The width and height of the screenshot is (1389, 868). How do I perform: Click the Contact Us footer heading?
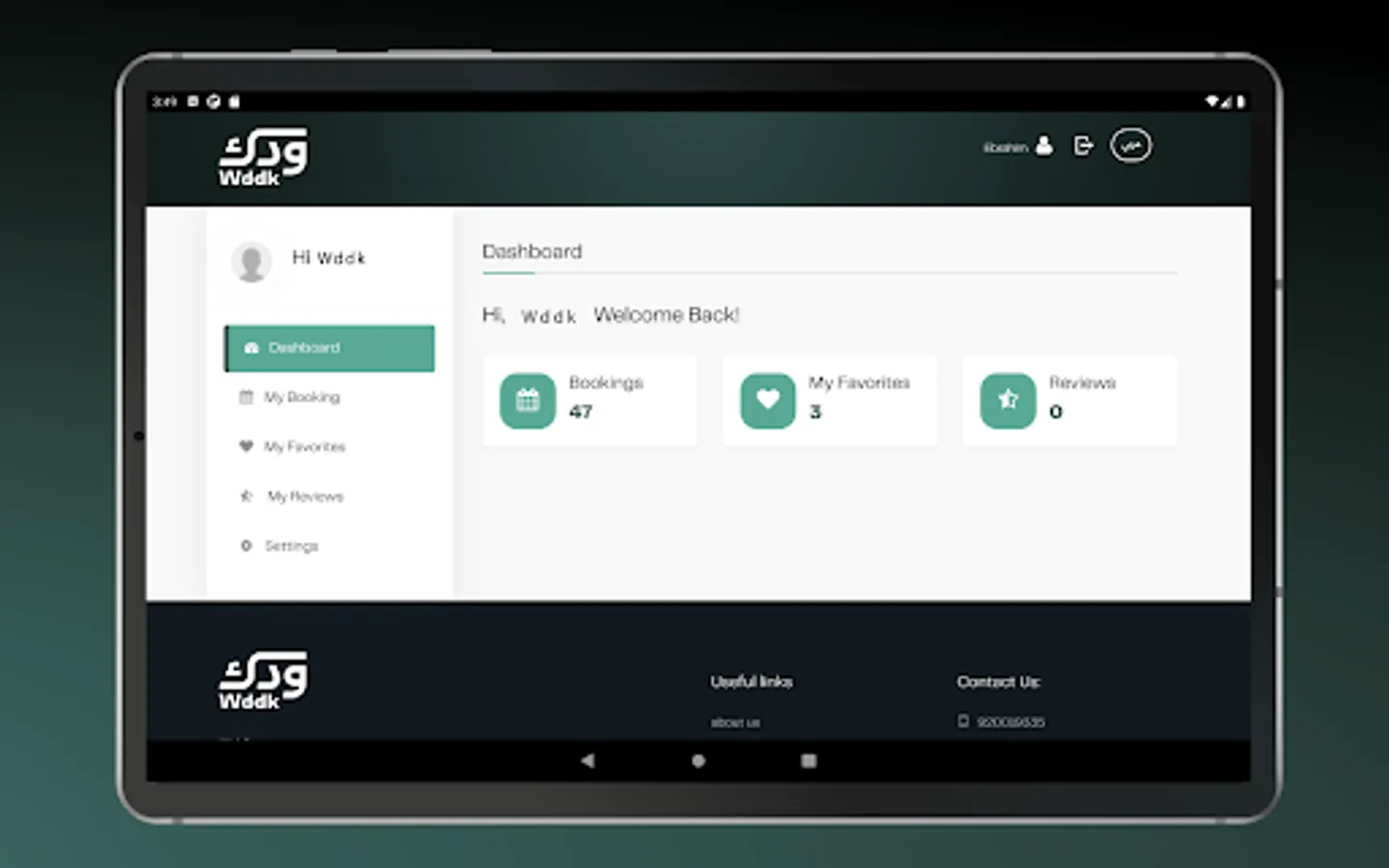point(998,682)
